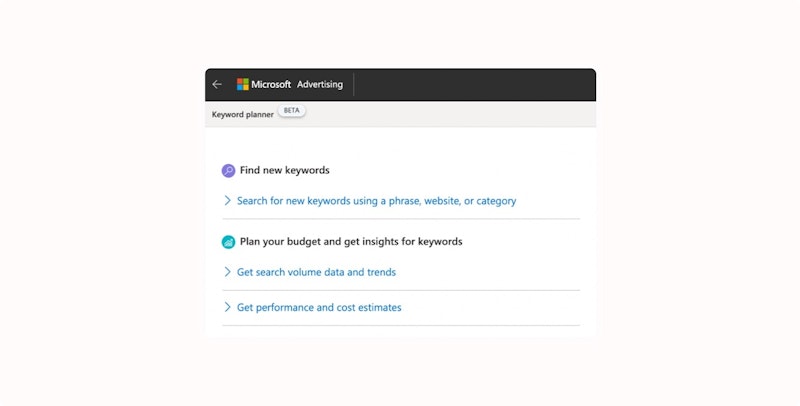The height and width of the screenshot is (406, 800).
Task: Select the Find new keywords heading
Action: [x=284, y=171]
